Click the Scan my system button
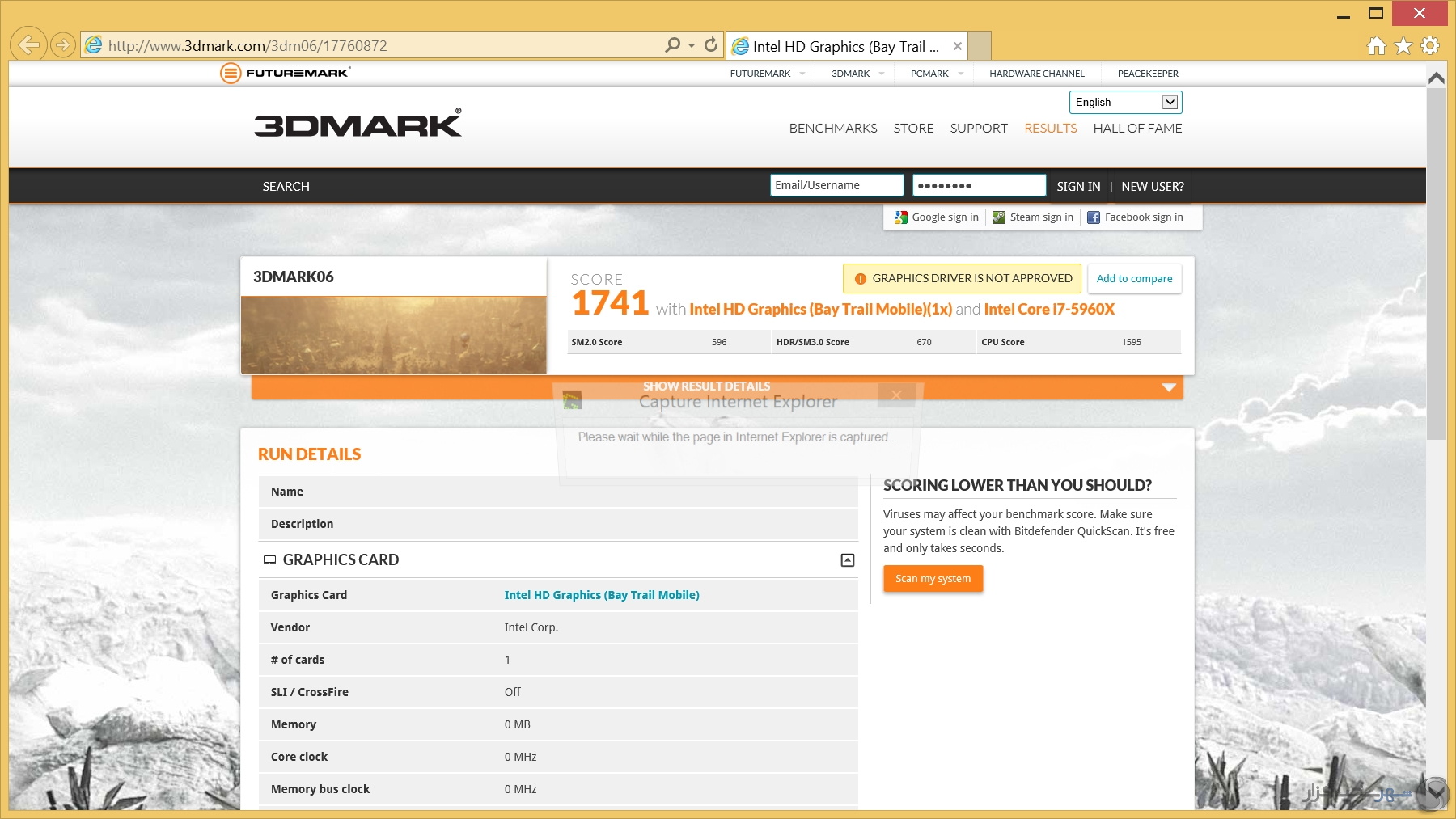The height and width of the screenshot is (819, 1456). (933, 579)
